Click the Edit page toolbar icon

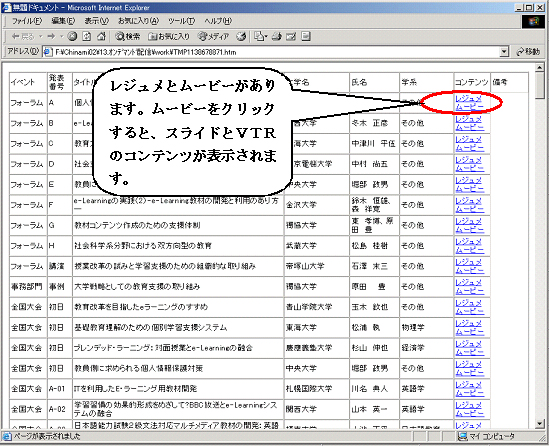tap(291, 36)
